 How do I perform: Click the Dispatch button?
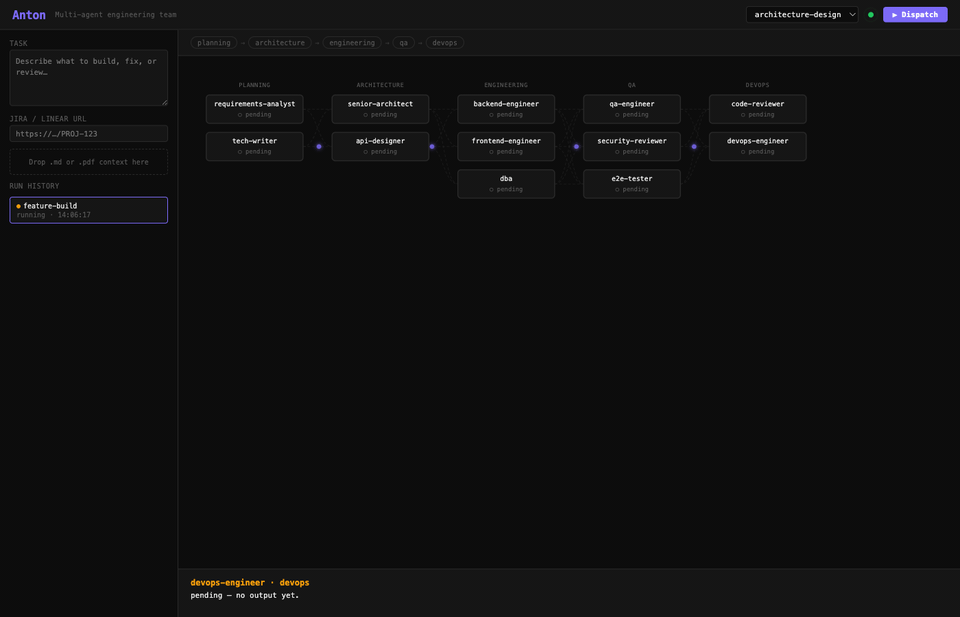[915, 15]
